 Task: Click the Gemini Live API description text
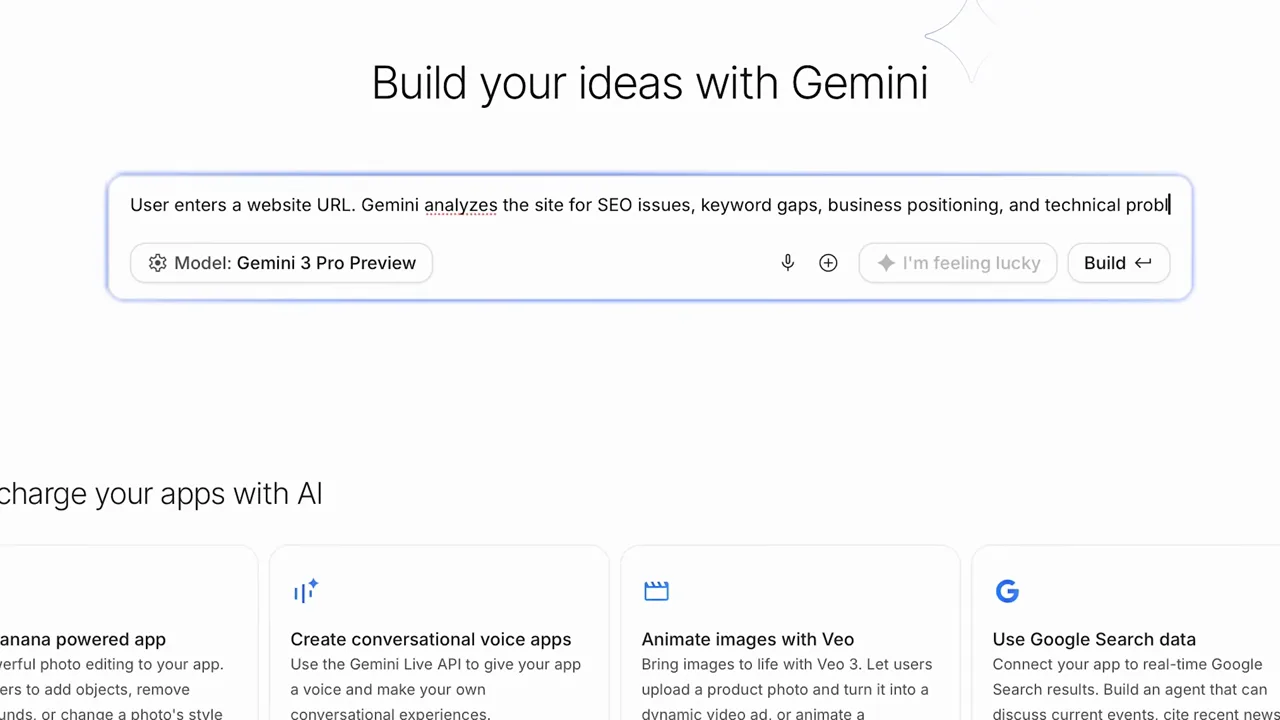[x=436, y=689]
